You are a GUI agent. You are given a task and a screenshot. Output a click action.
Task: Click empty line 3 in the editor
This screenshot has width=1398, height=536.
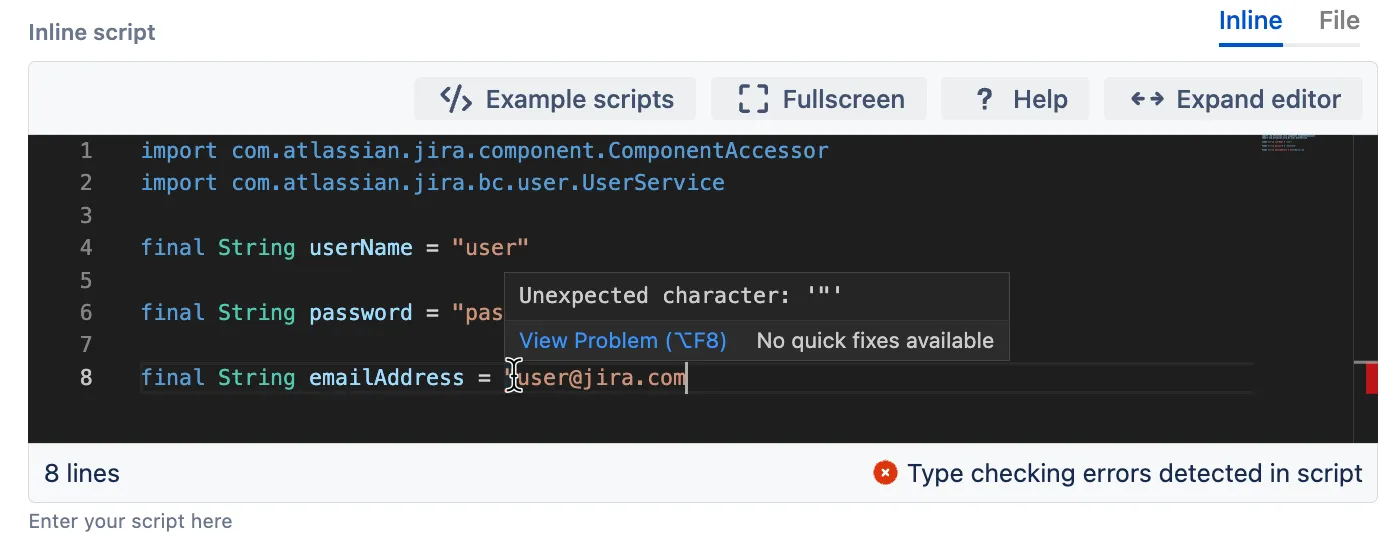click(x=696, y=215)
